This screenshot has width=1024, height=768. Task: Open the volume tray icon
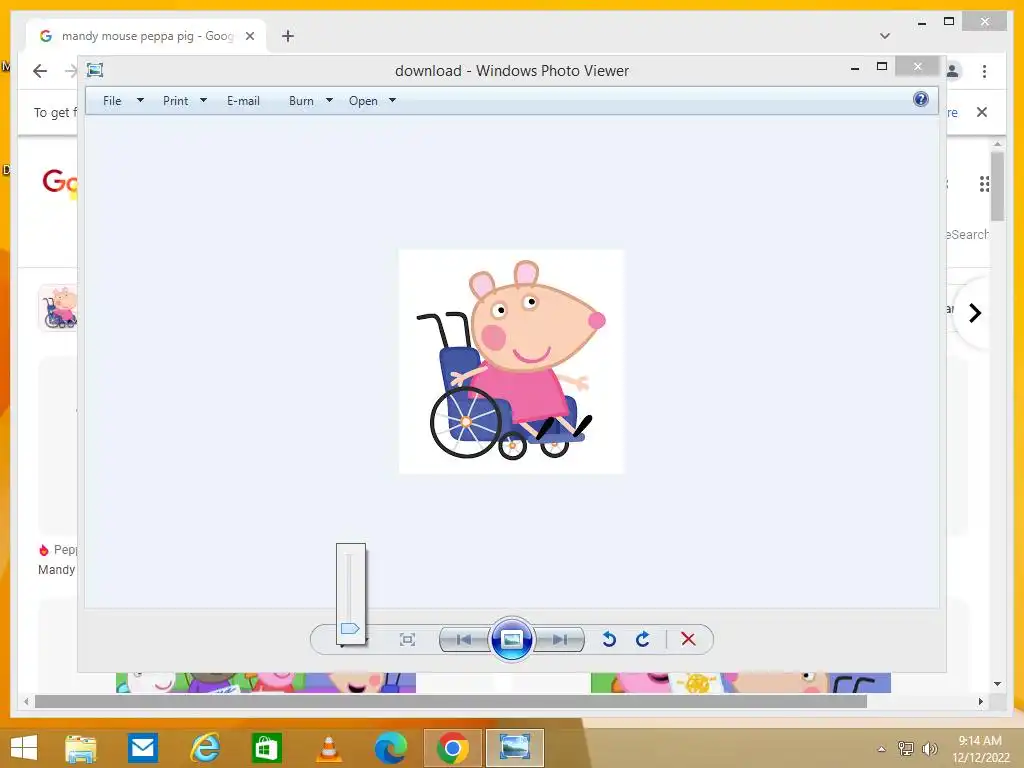930,748
